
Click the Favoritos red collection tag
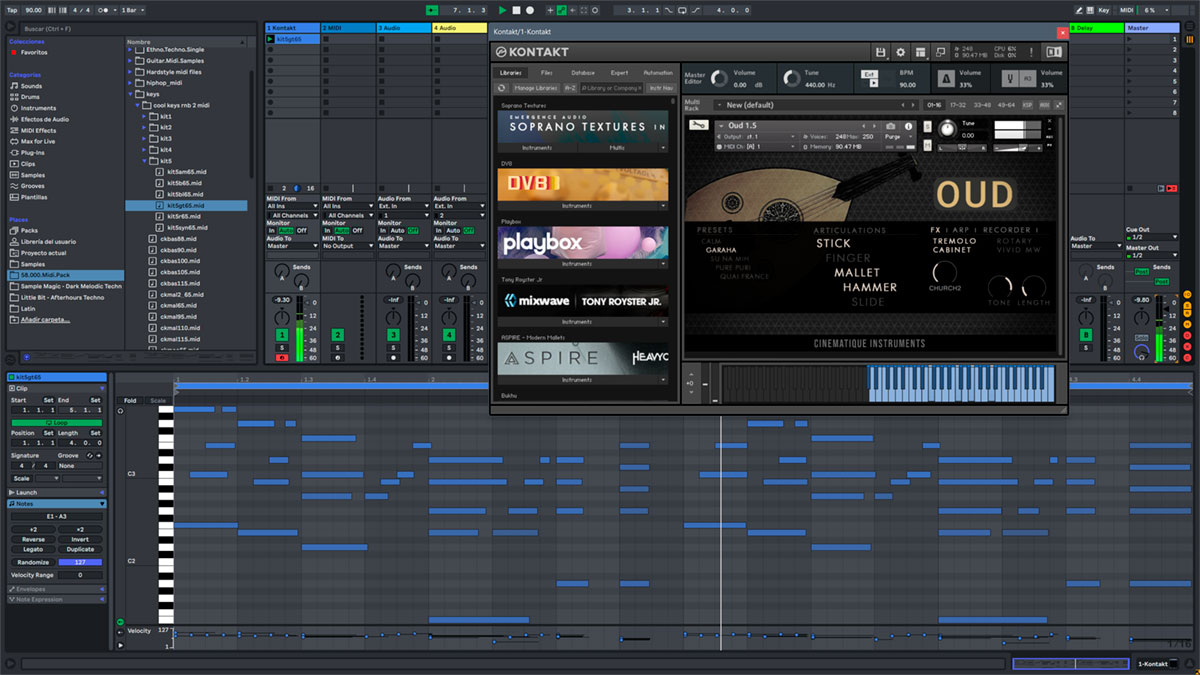pyautogui.click(x=14, y=52)
